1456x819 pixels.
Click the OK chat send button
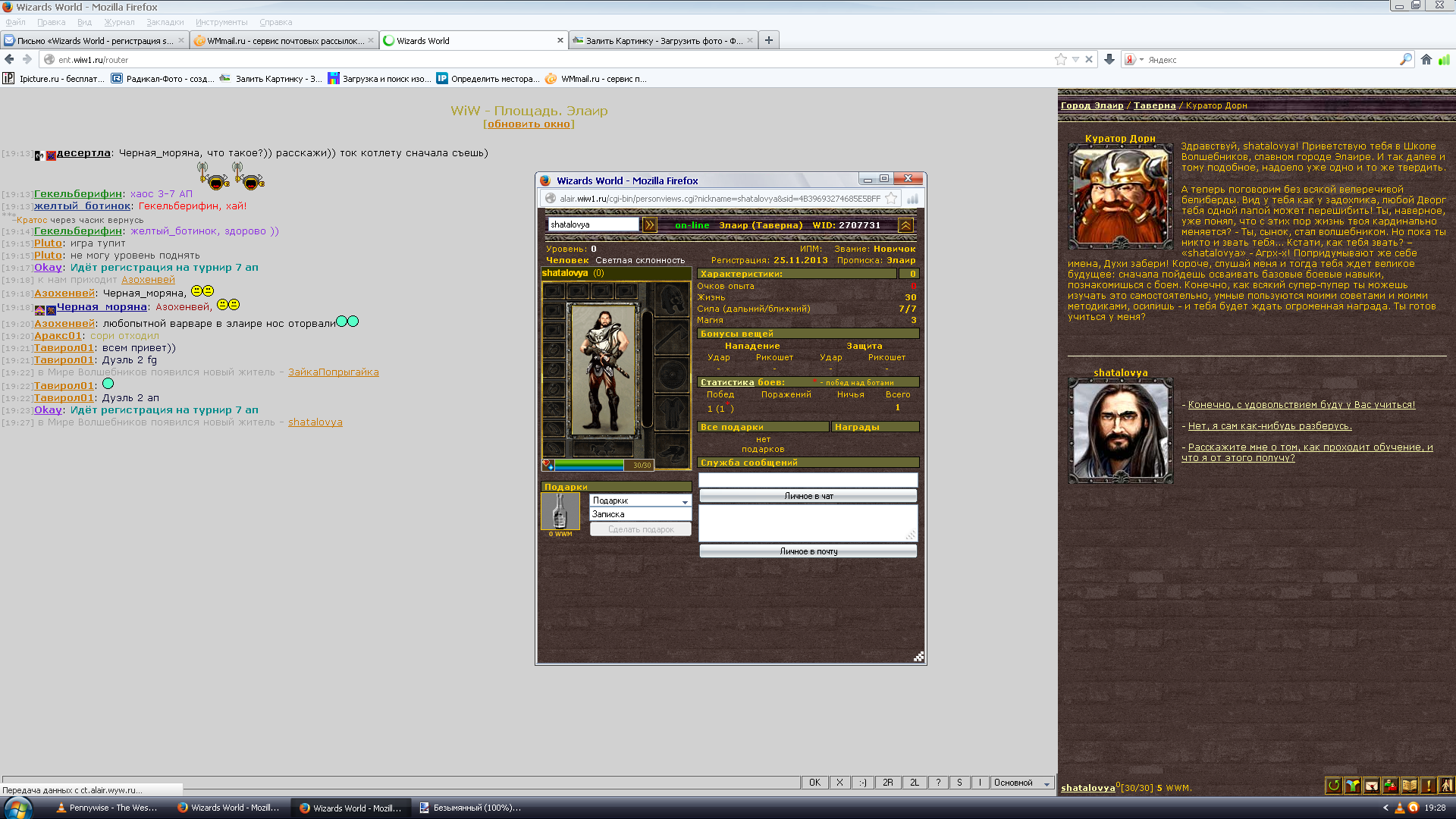814,783
